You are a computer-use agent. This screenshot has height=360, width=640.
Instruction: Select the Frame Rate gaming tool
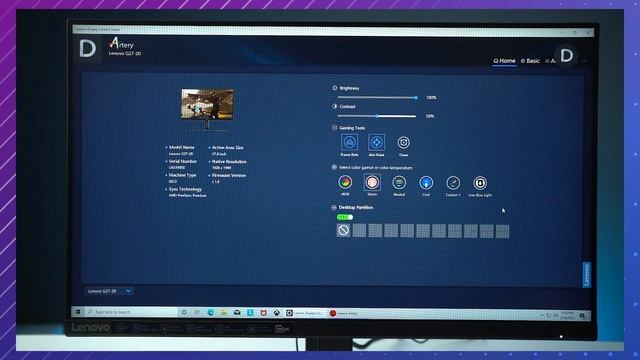(x=349, y=142)
